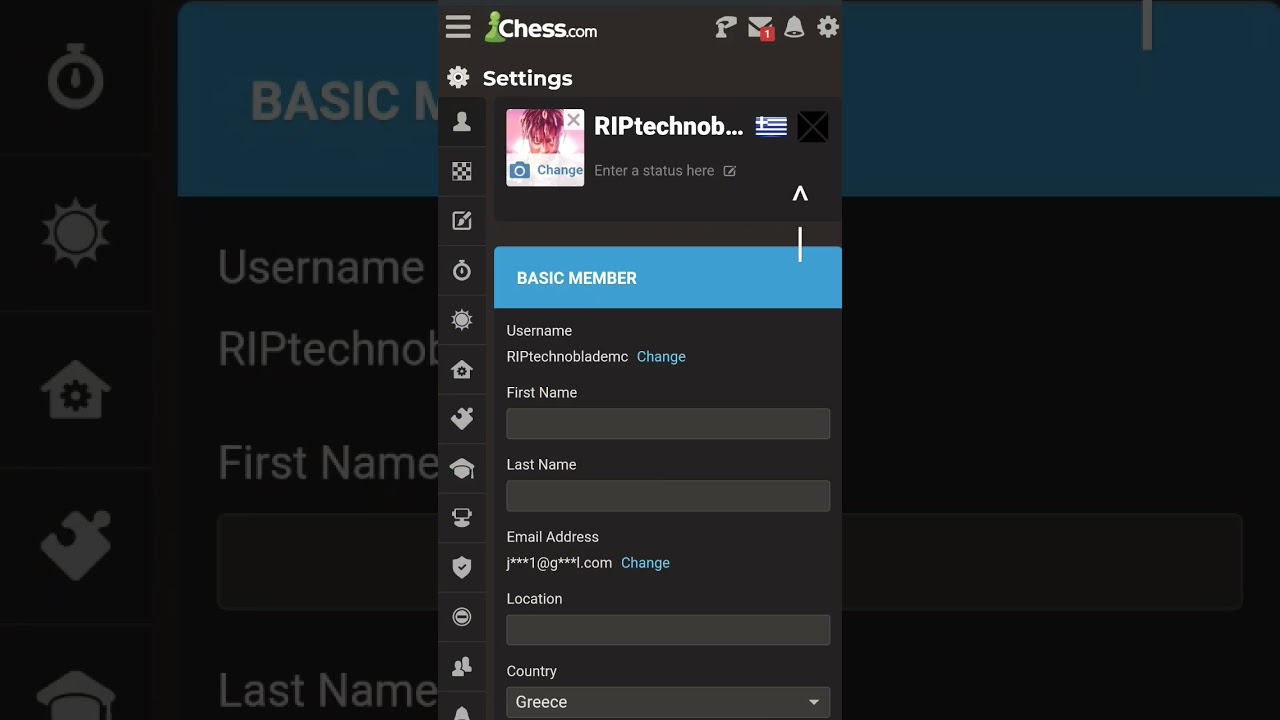Click the Greece flag icon
The width and height of the screenshot is (1280, 720).
click(x=771, y=127)
